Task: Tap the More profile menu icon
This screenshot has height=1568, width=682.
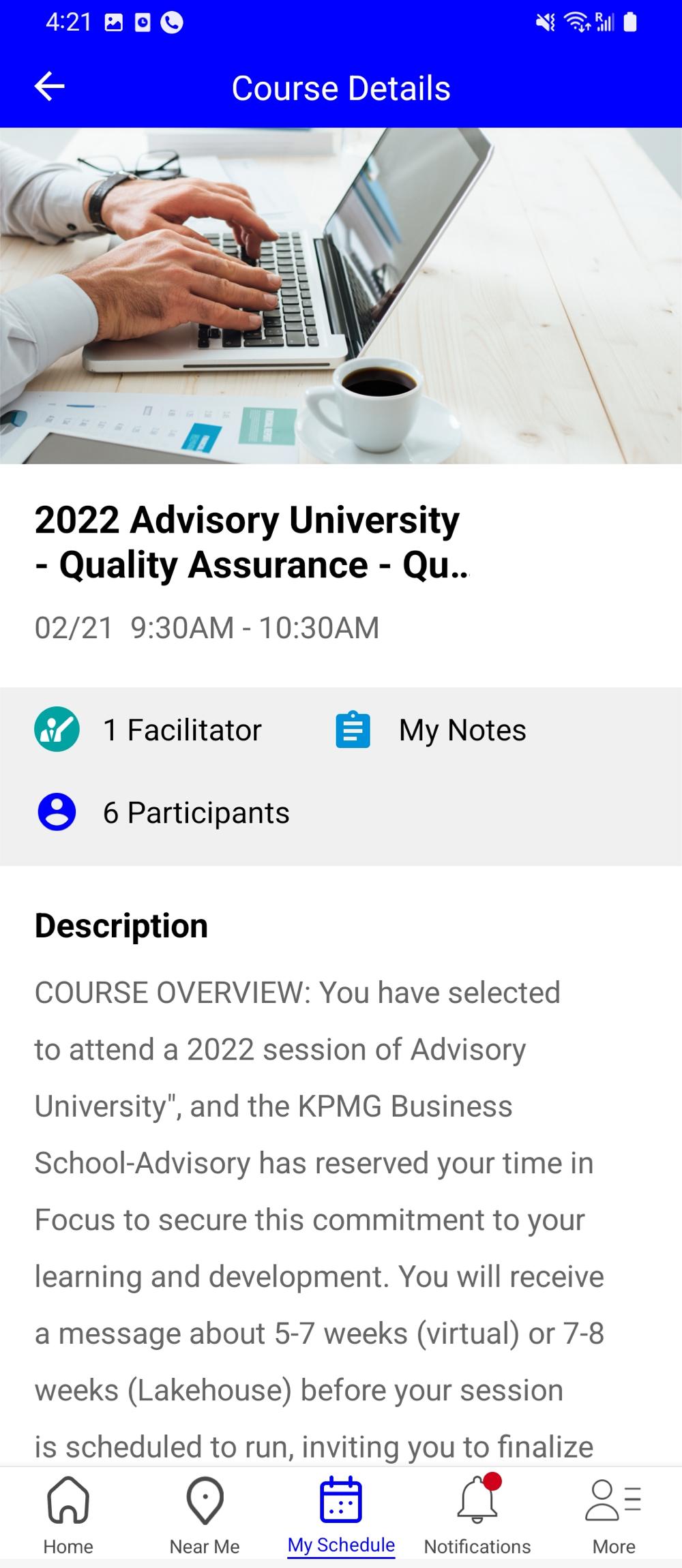Action: coord(613,1500)
